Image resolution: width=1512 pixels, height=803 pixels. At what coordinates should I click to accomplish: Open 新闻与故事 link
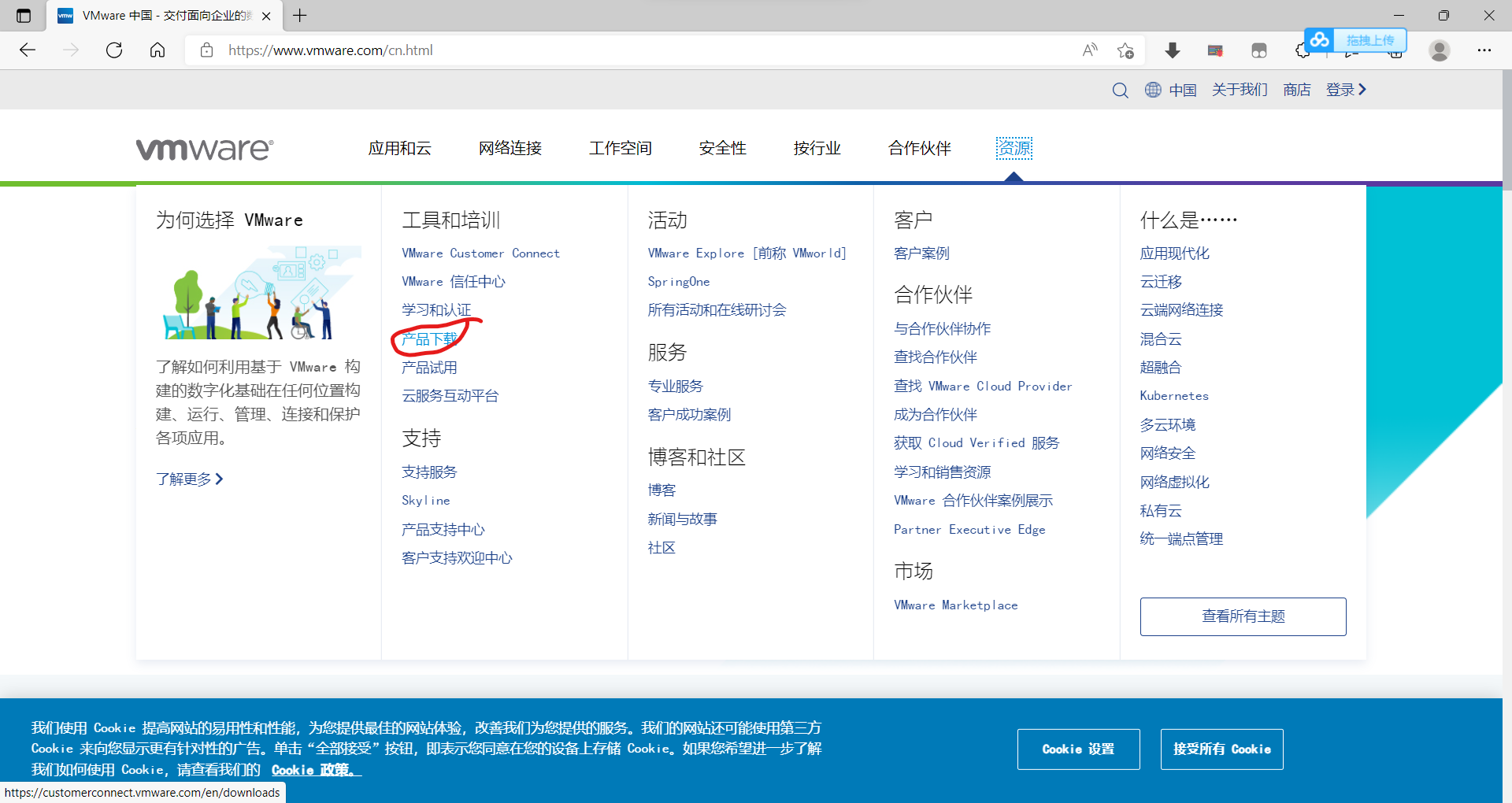(x=682, y=520)
